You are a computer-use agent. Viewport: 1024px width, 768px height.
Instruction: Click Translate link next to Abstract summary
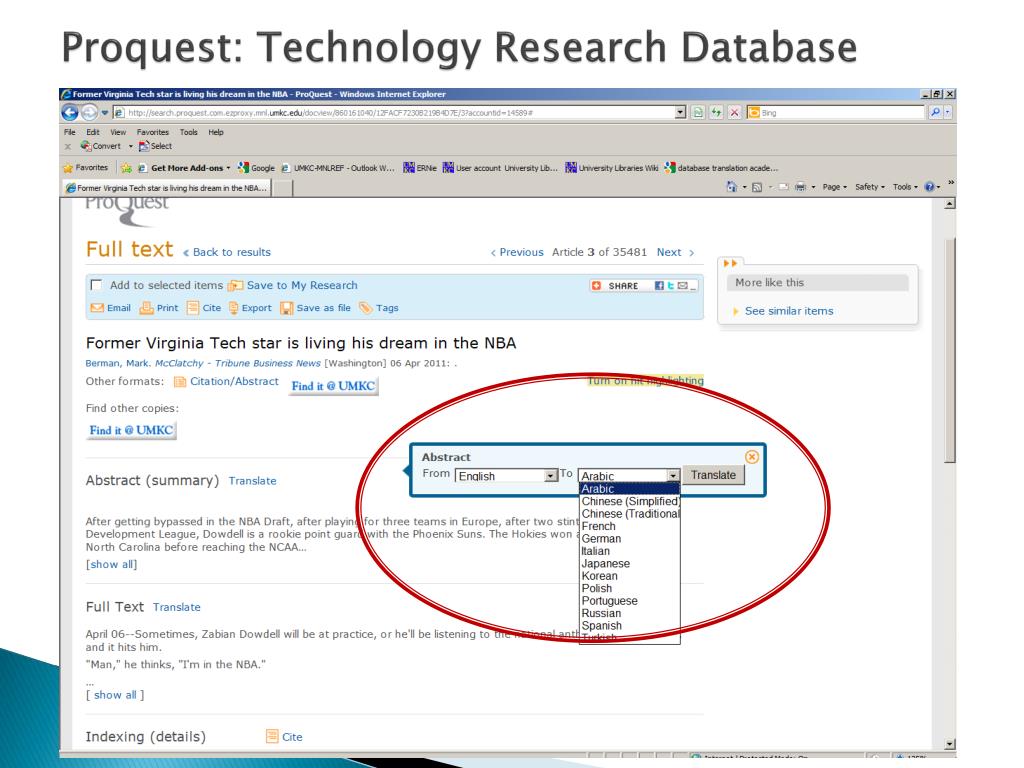[x=252, y=481]
